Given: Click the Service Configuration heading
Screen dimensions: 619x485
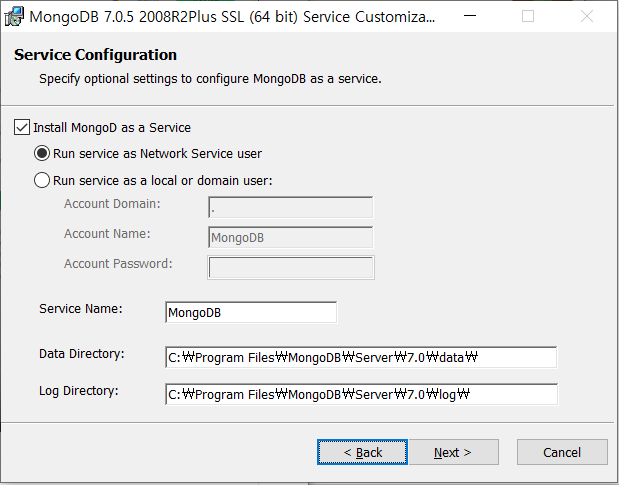Looking at the screenshot, I should (95, 55).
